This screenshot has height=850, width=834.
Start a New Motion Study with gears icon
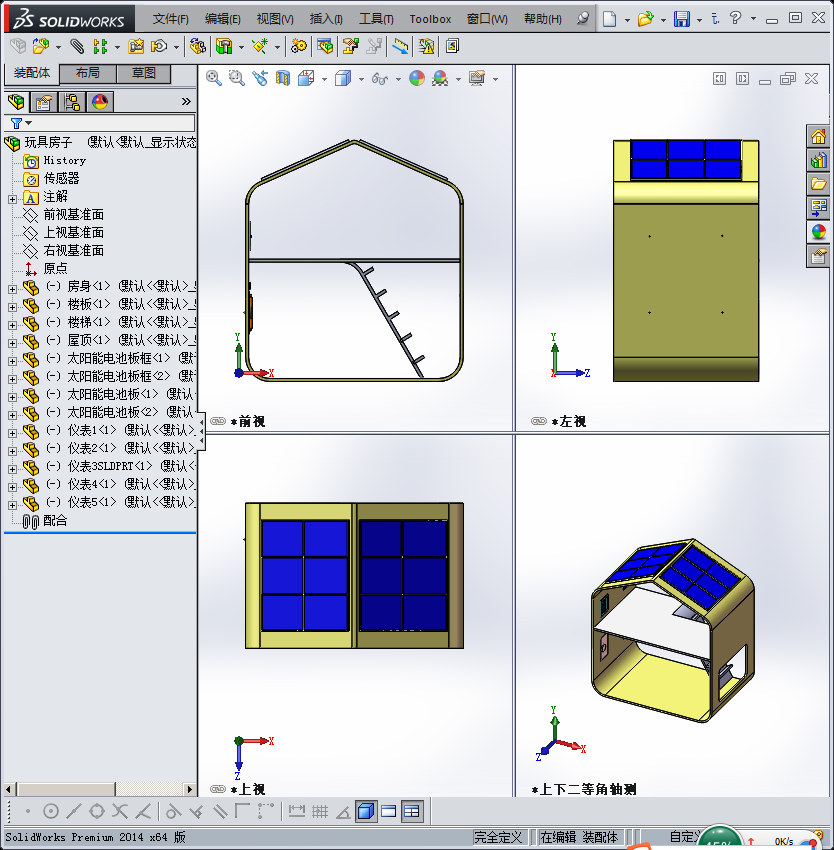(298, 47)
